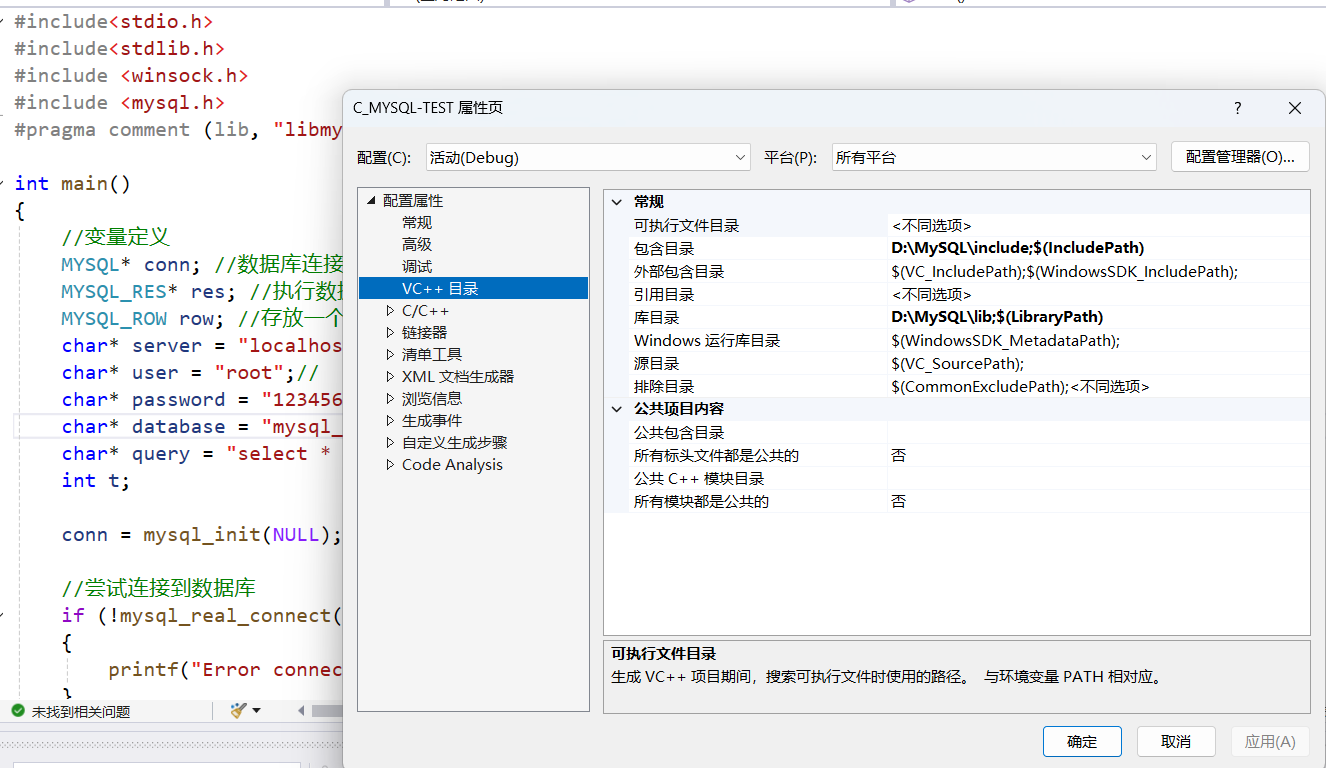Click the char* user = "root"; code line
The height and width of the screenshot is (768, 1326).
(x=189, y=372)
